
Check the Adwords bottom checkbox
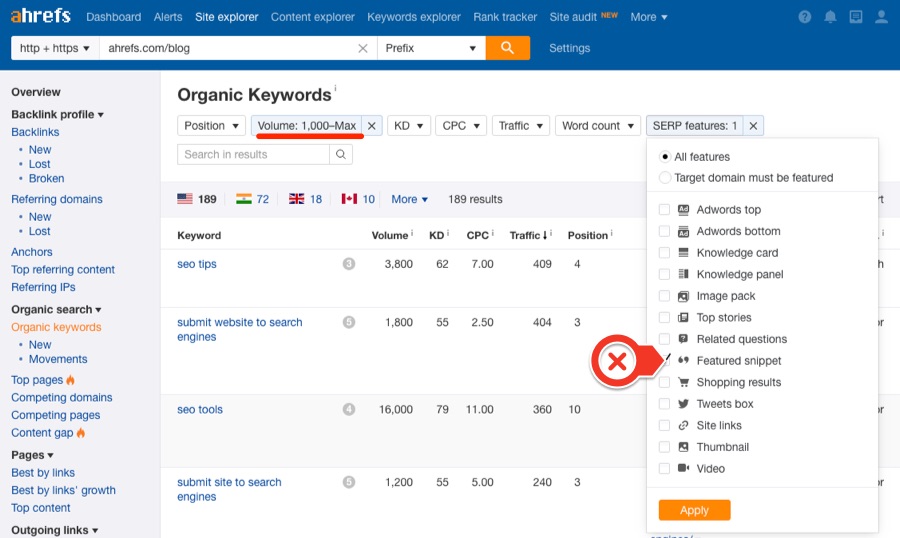coord(664,231)
